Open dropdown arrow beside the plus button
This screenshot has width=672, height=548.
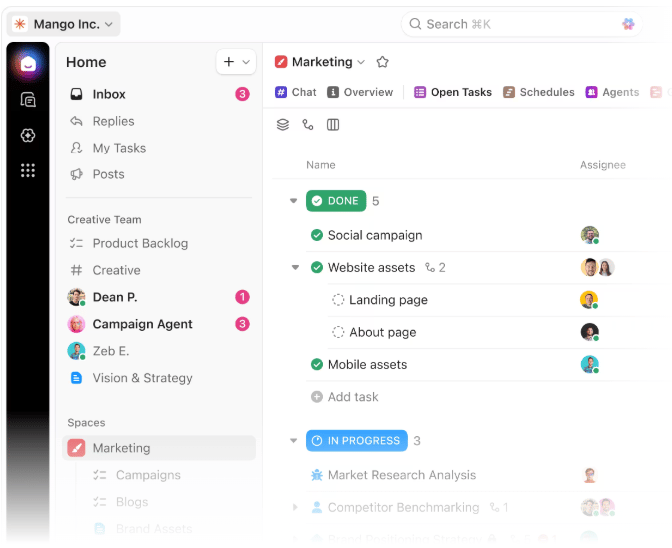[x=246, y=62]
